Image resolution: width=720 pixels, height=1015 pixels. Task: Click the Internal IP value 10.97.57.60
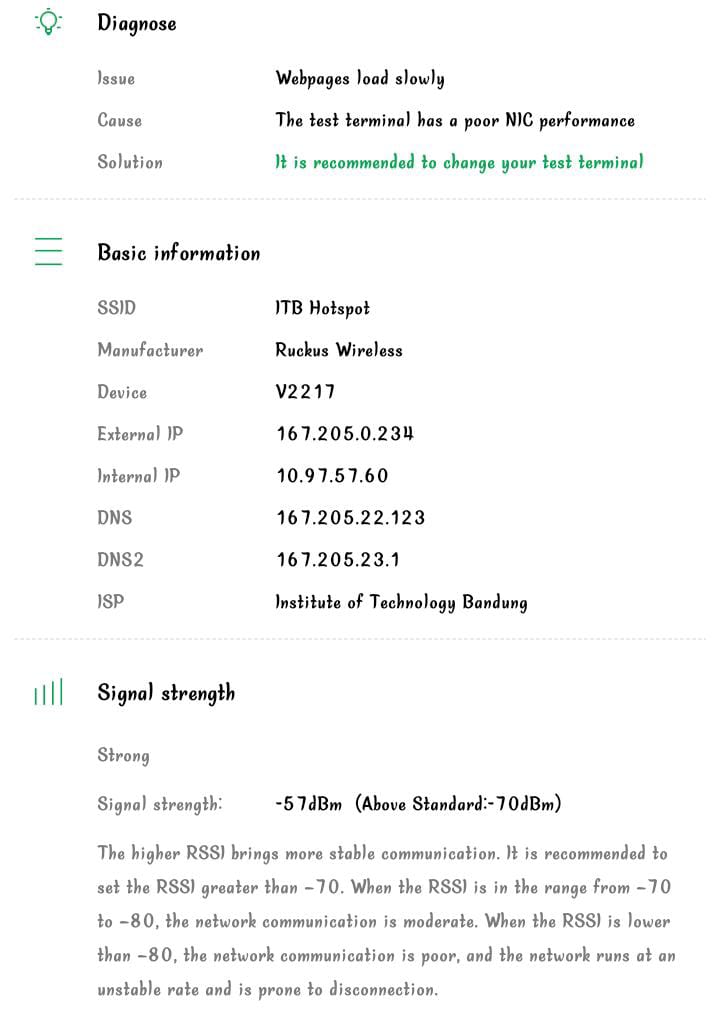[332, 476]
